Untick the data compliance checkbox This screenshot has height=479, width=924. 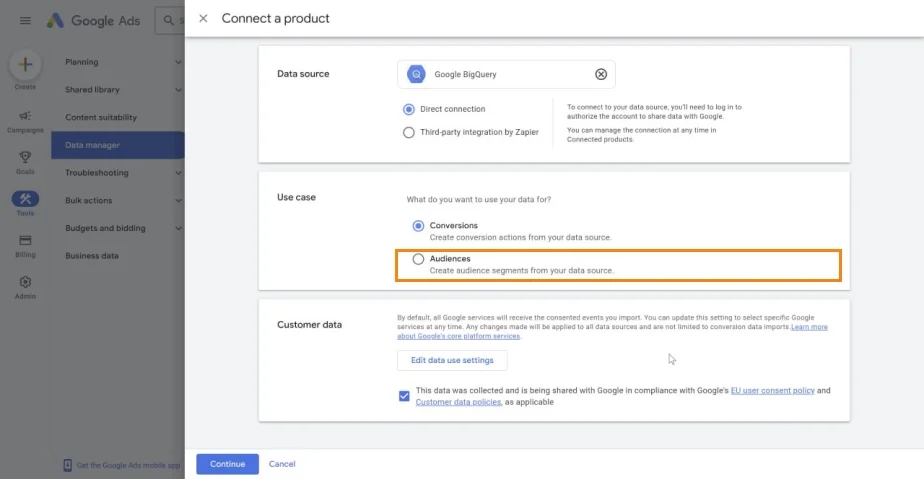(404, 396)
